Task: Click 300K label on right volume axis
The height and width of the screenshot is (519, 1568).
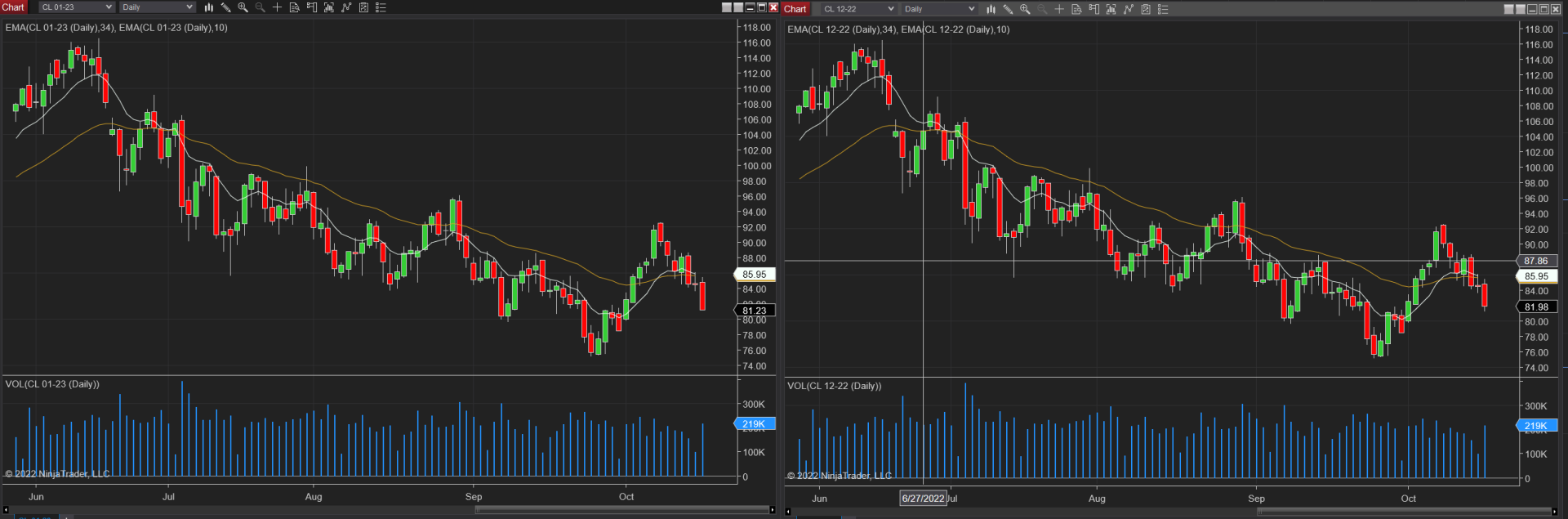Action: click(x=1535, y=406)
